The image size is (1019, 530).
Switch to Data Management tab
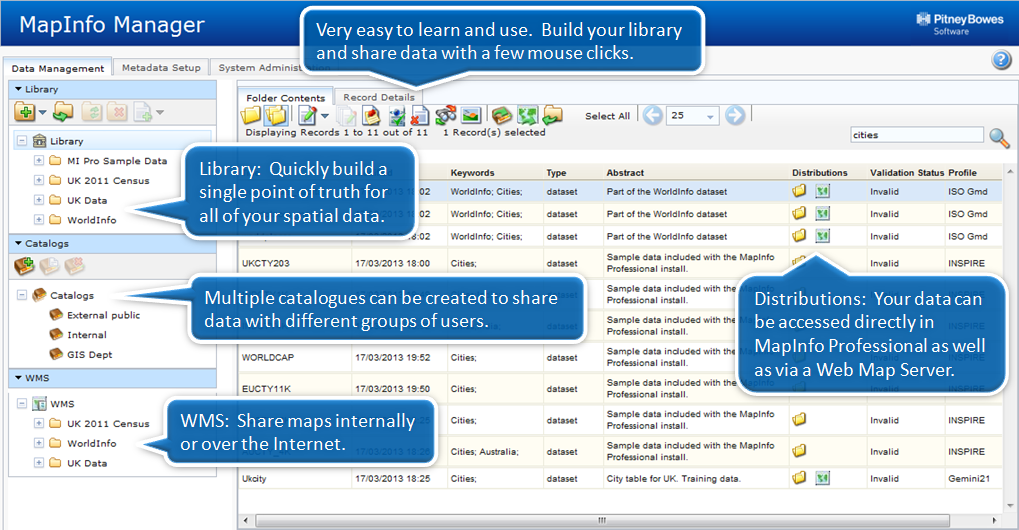pos(58,68)
